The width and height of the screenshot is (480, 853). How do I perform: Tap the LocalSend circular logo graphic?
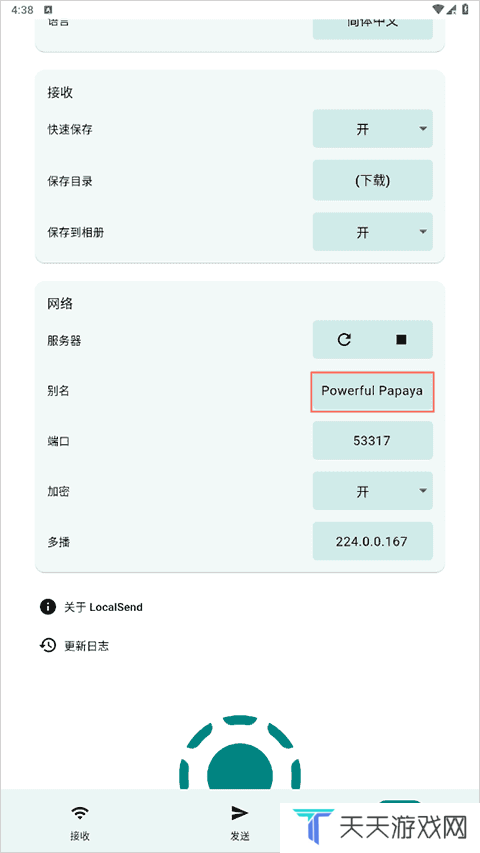point(239,753)
